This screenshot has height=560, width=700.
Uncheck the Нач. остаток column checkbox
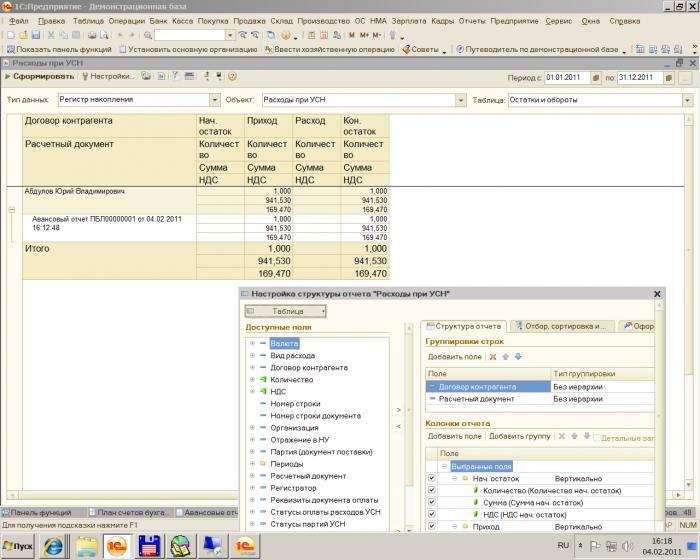[432, 478]
